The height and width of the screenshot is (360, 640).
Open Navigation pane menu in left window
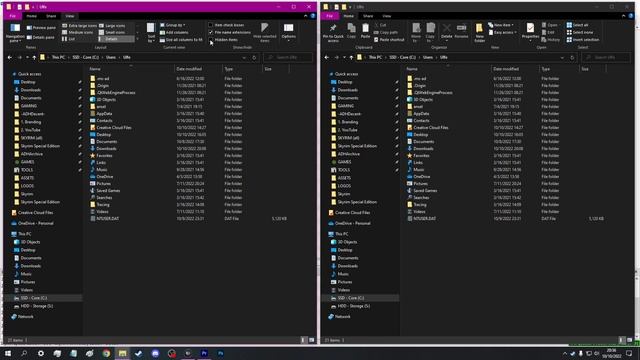coord(15,32)
